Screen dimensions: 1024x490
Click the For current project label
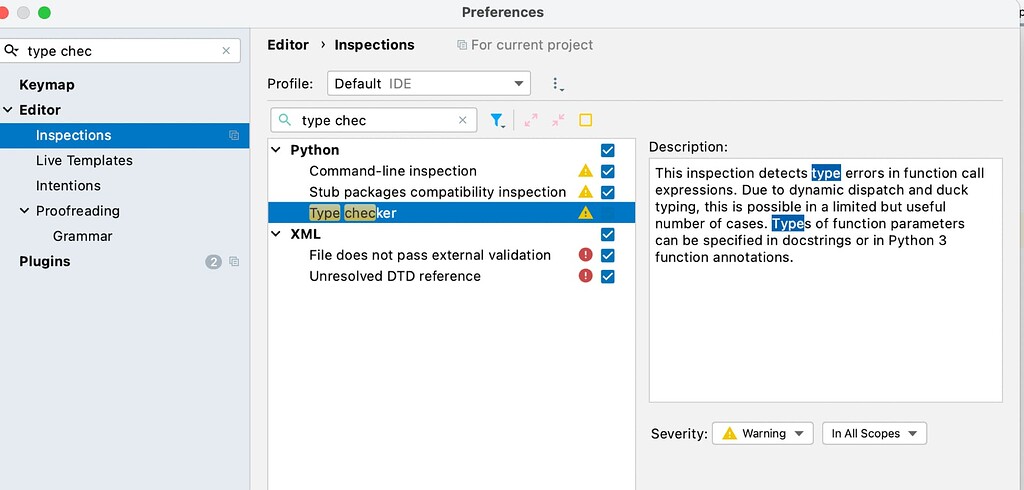(532, 45)
